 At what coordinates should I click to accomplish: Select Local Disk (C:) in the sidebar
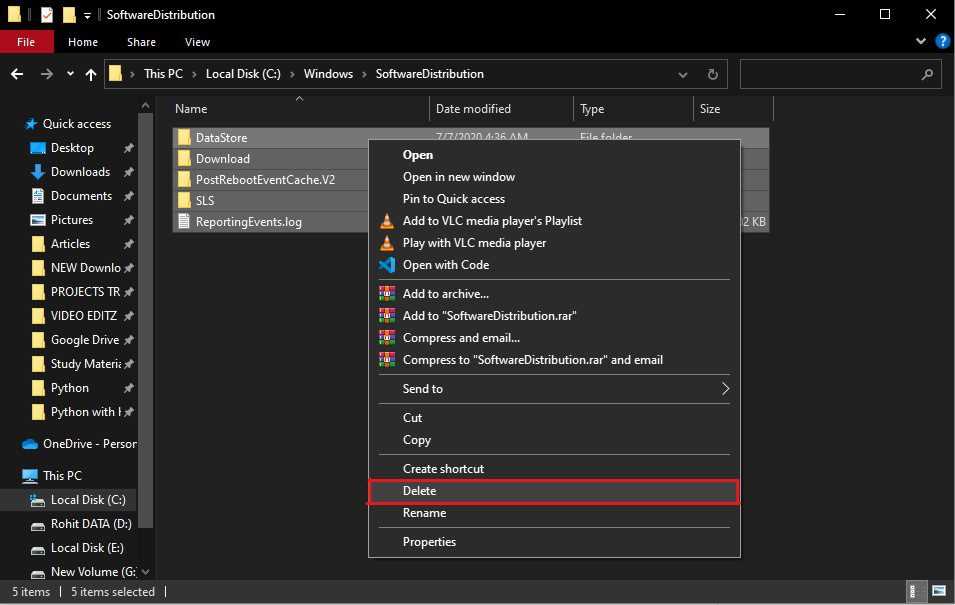tap(88, 500)
